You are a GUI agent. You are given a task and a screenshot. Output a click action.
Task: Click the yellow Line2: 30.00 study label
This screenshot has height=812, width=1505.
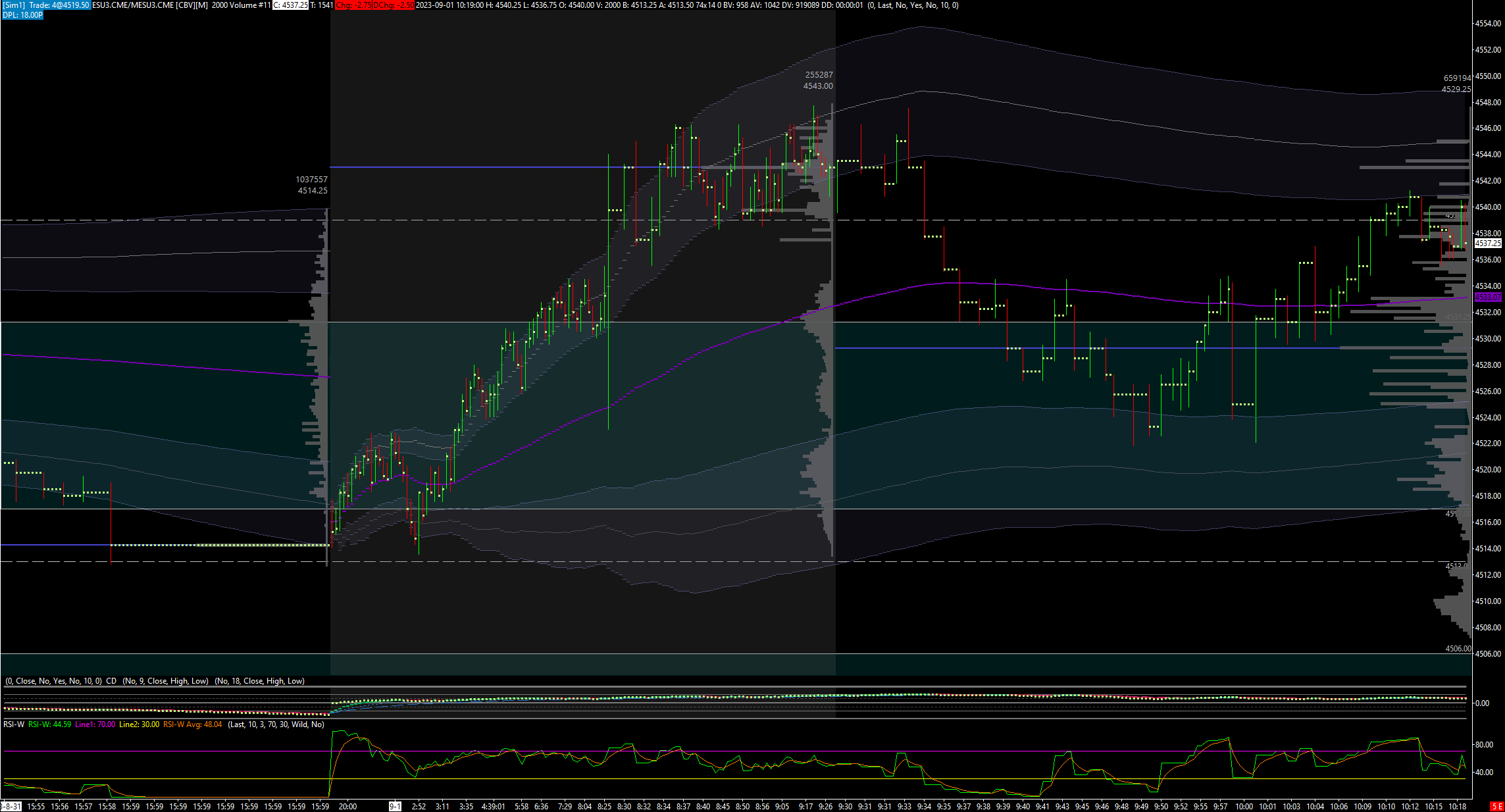139,724
